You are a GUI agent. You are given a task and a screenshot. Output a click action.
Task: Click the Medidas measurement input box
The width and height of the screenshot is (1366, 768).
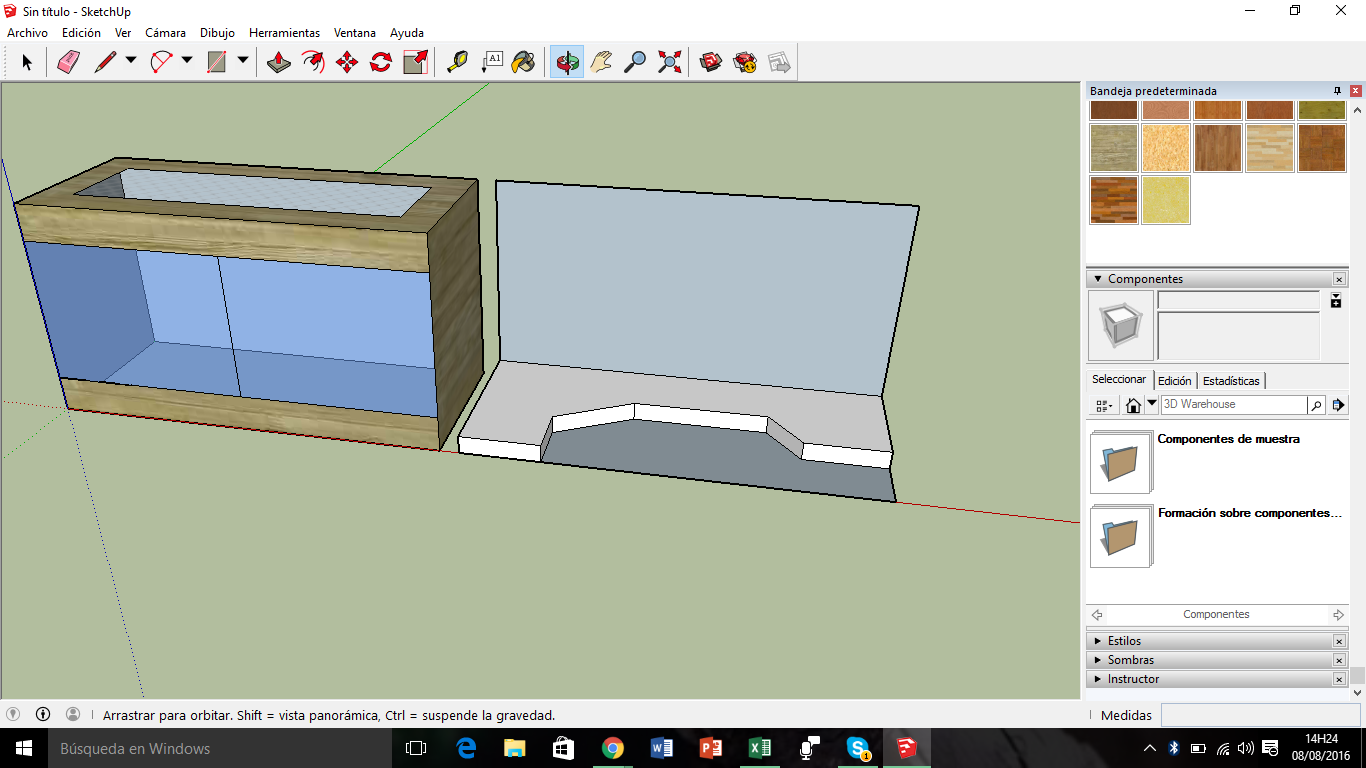[1259, 715]
